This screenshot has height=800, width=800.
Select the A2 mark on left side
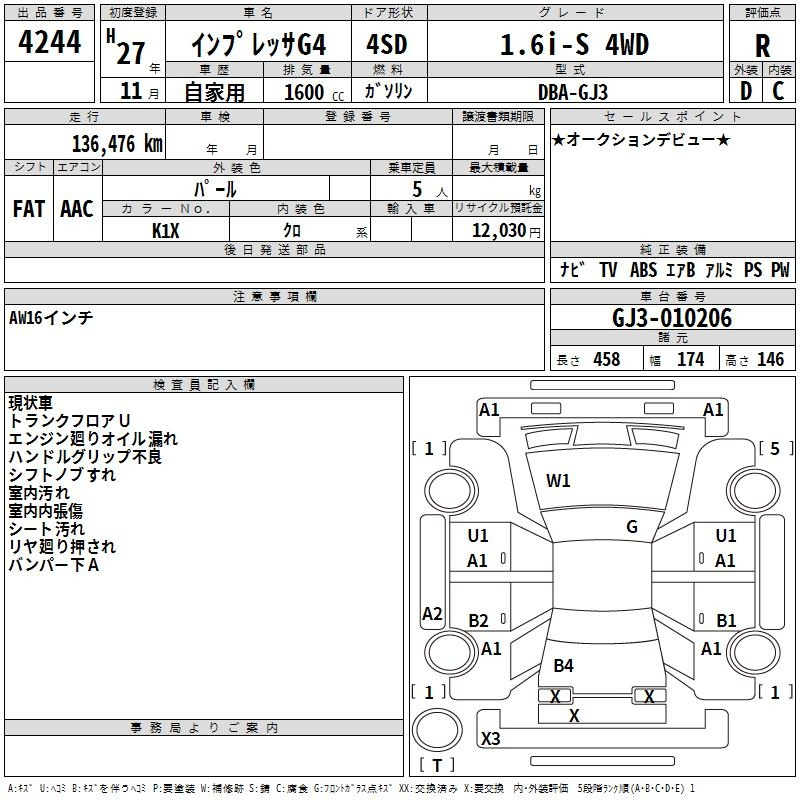click(432, 614)
